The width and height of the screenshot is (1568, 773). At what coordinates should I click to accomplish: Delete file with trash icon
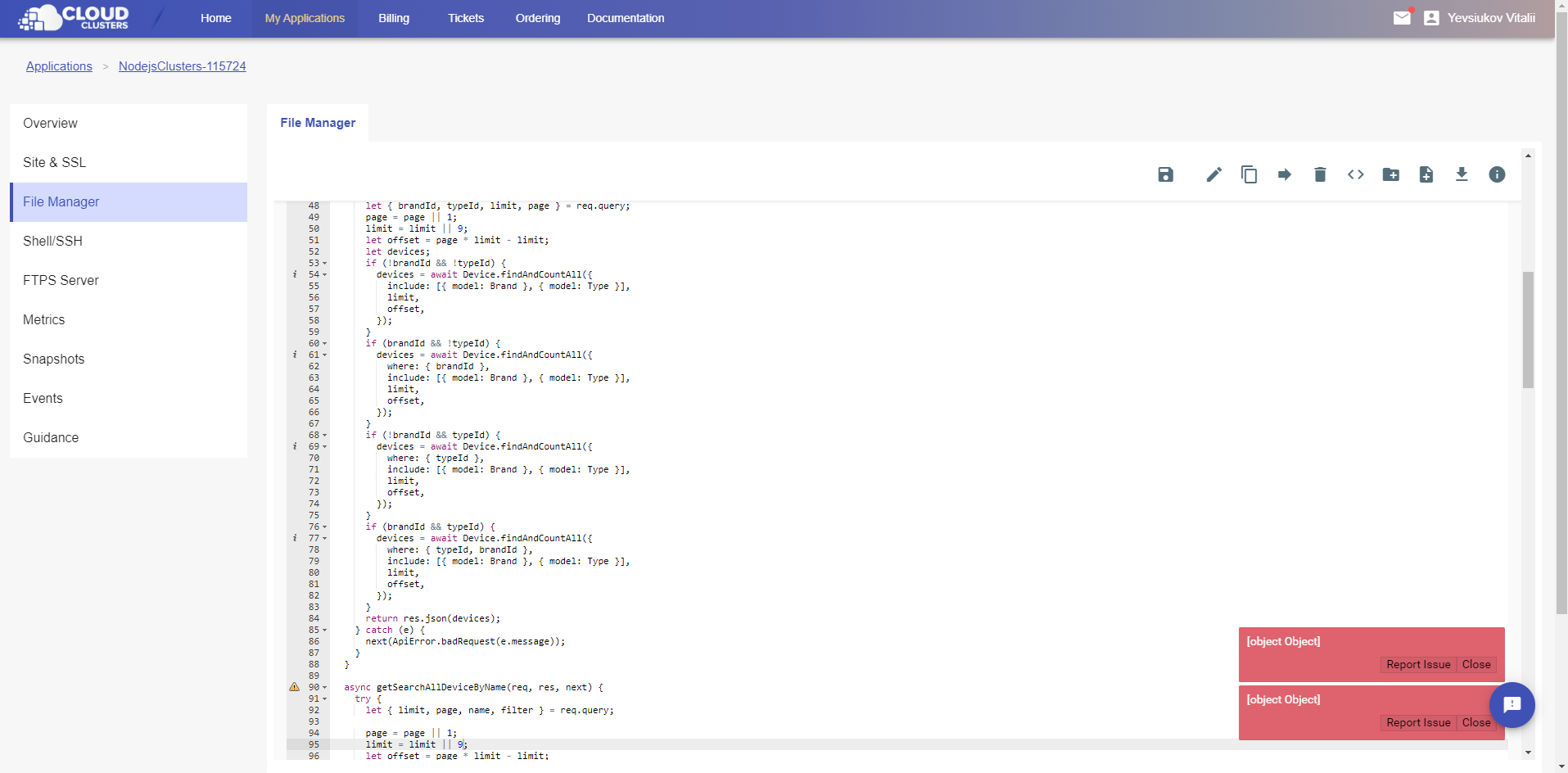1319,174
